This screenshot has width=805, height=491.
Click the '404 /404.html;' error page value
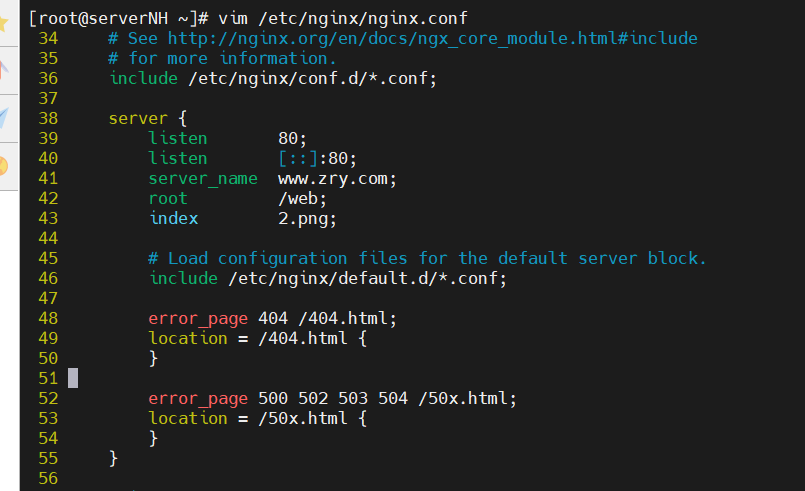(x=328, y=318)
